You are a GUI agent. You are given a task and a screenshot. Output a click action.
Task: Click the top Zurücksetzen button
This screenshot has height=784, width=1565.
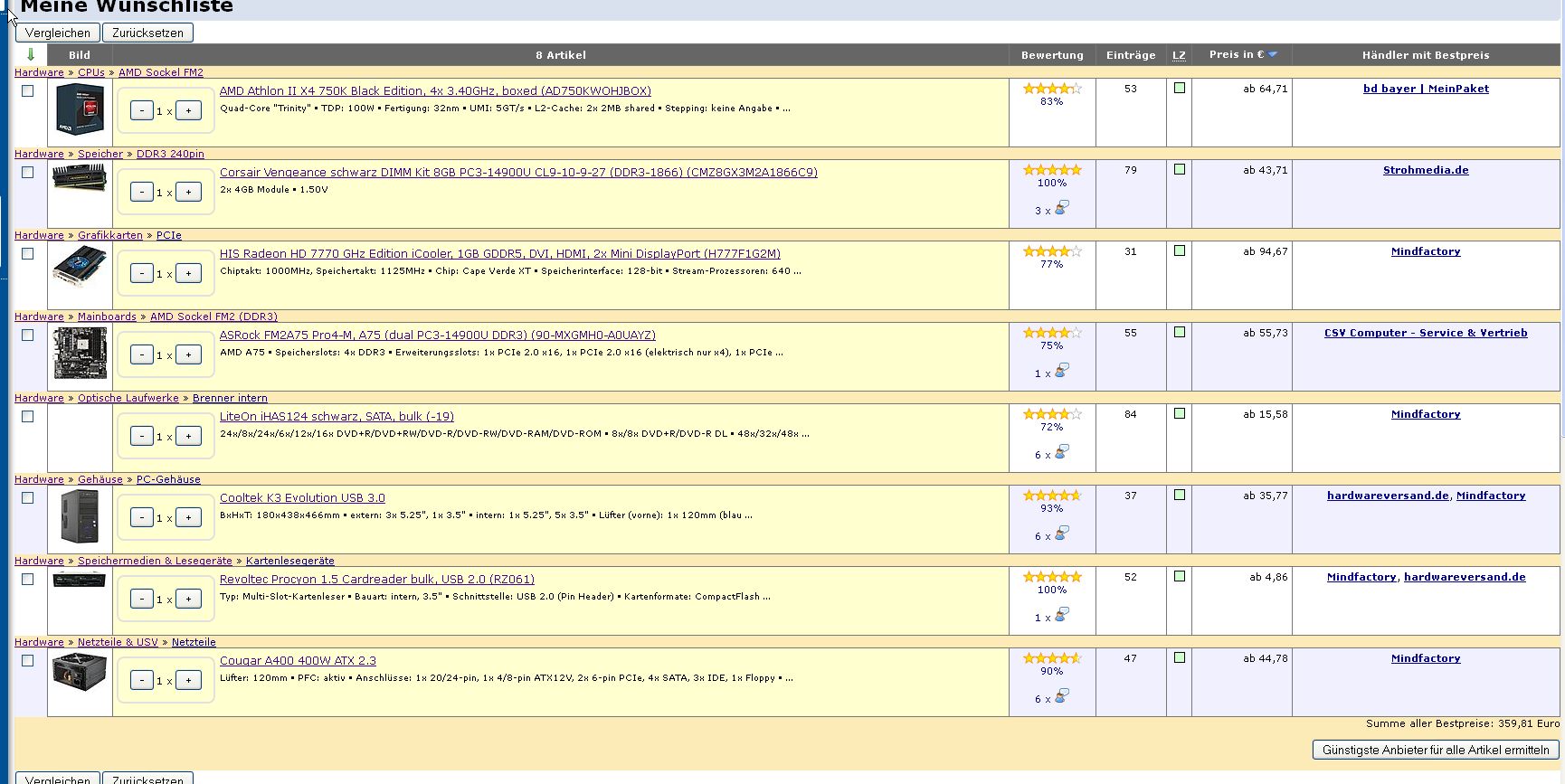[x=147, y=33]
